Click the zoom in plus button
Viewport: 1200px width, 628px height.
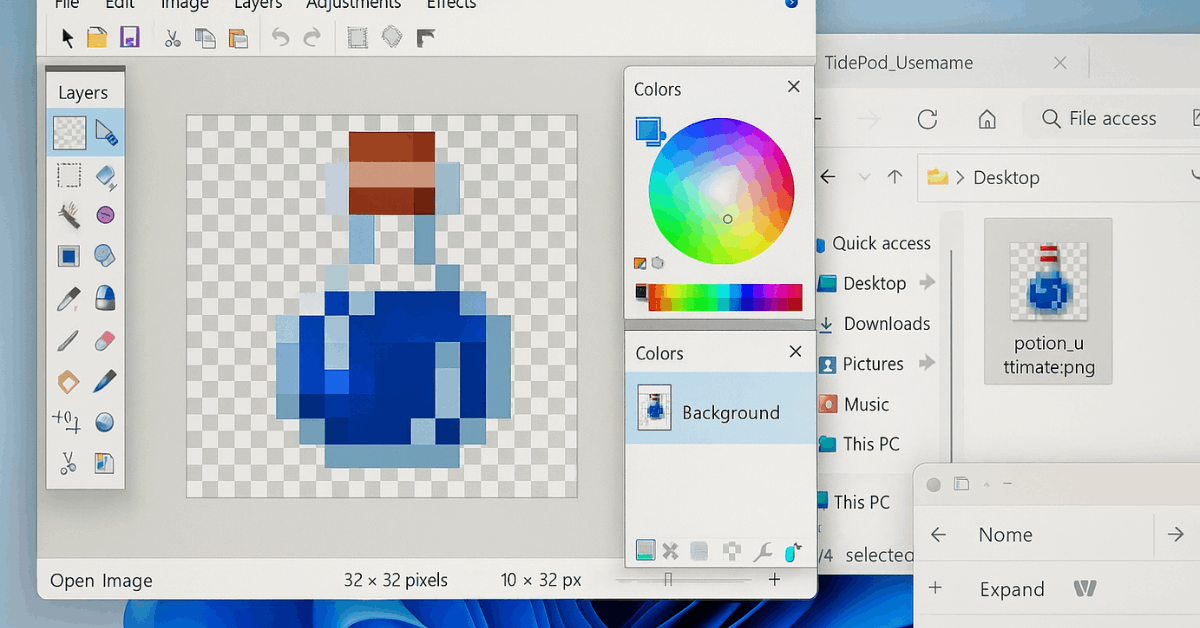point(774,579)
